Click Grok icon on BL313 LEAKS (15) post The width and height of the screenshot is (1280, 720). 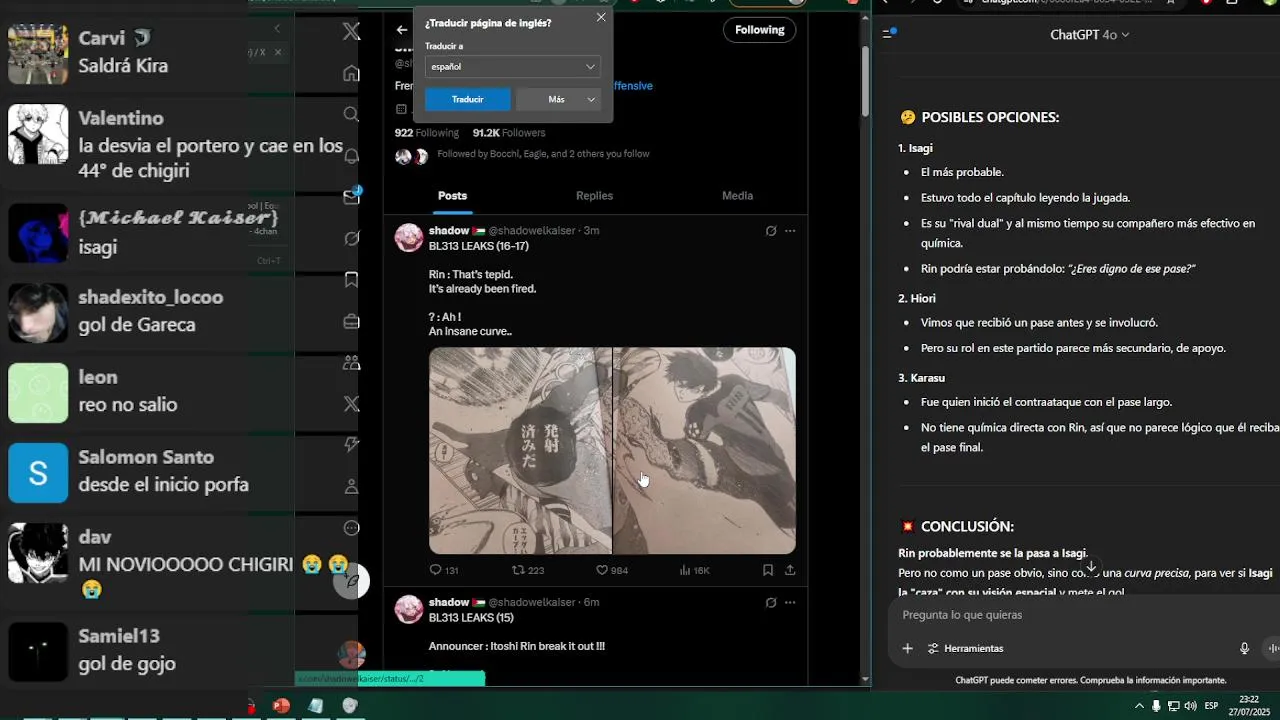point(771,603)
